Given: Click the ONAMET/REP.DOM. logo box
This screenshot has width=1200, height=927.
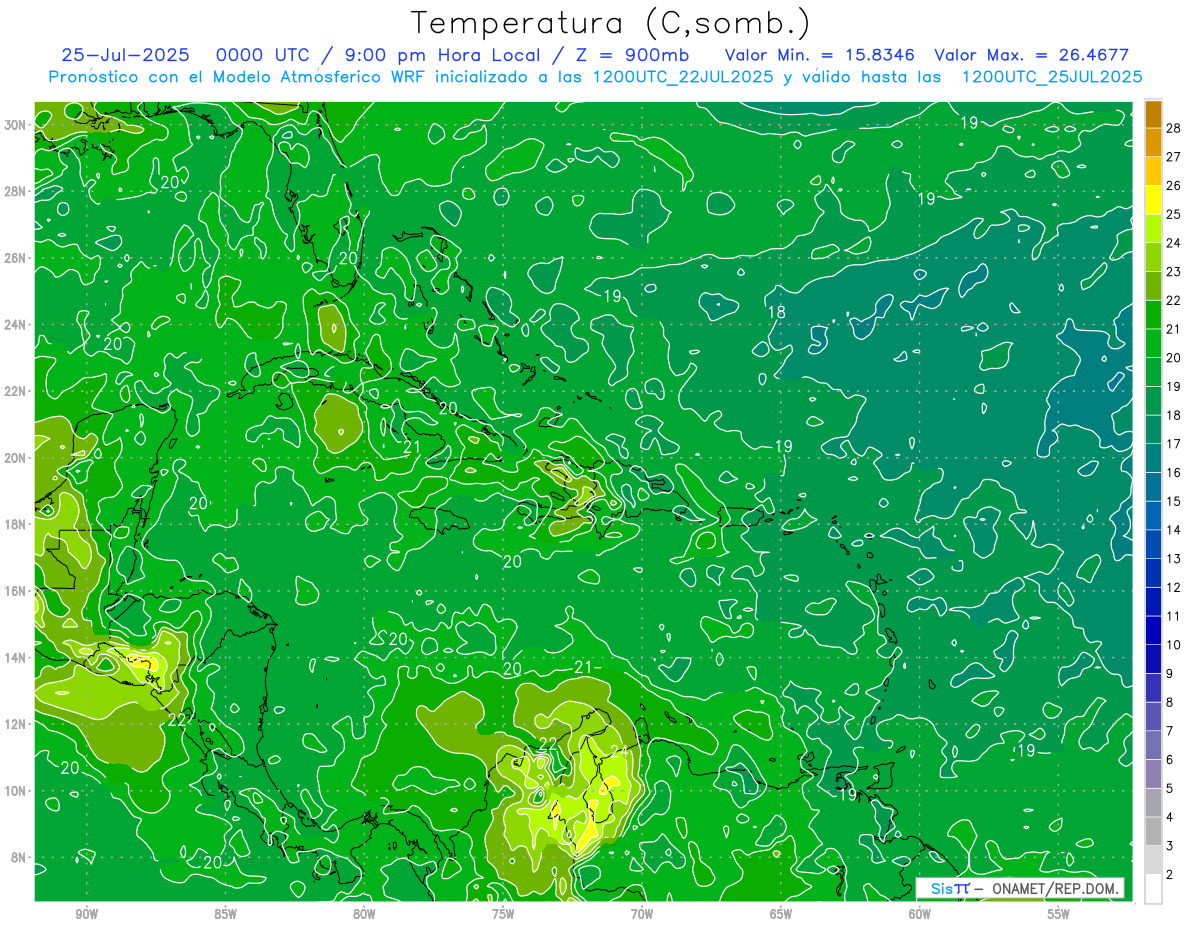Looking at the screenshot, I should tap(1021, 888).
